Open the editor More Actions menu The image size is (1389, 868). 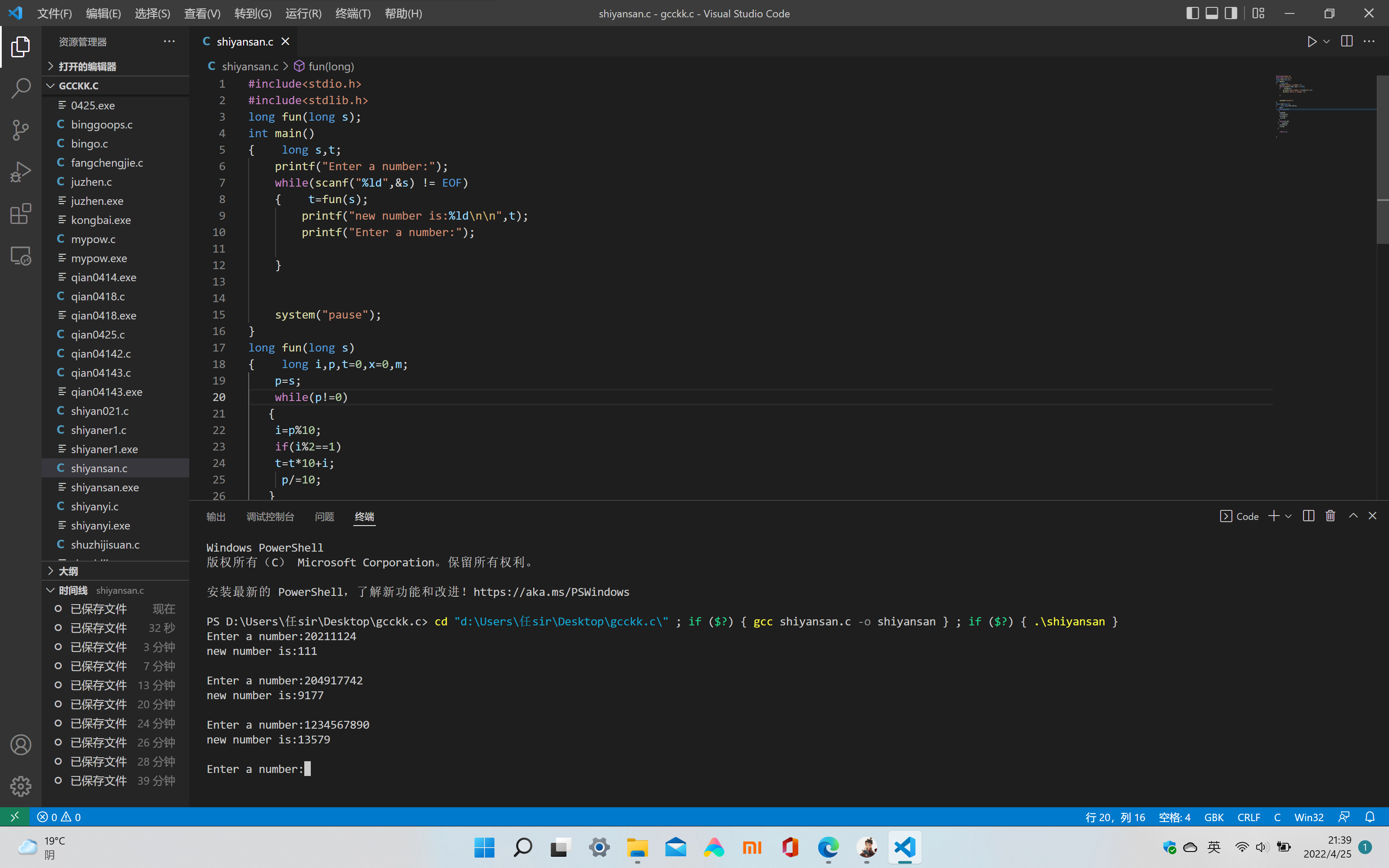1369,41
